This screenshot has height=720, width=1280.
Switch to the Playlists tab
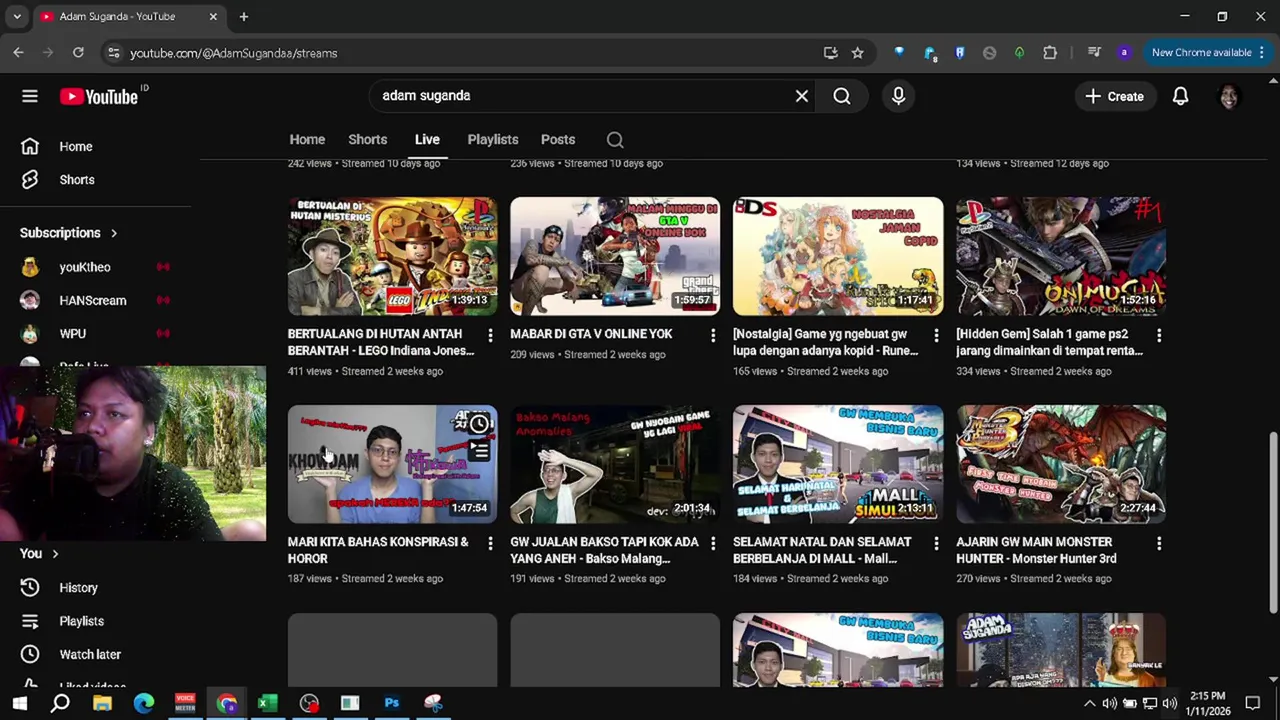493,140
